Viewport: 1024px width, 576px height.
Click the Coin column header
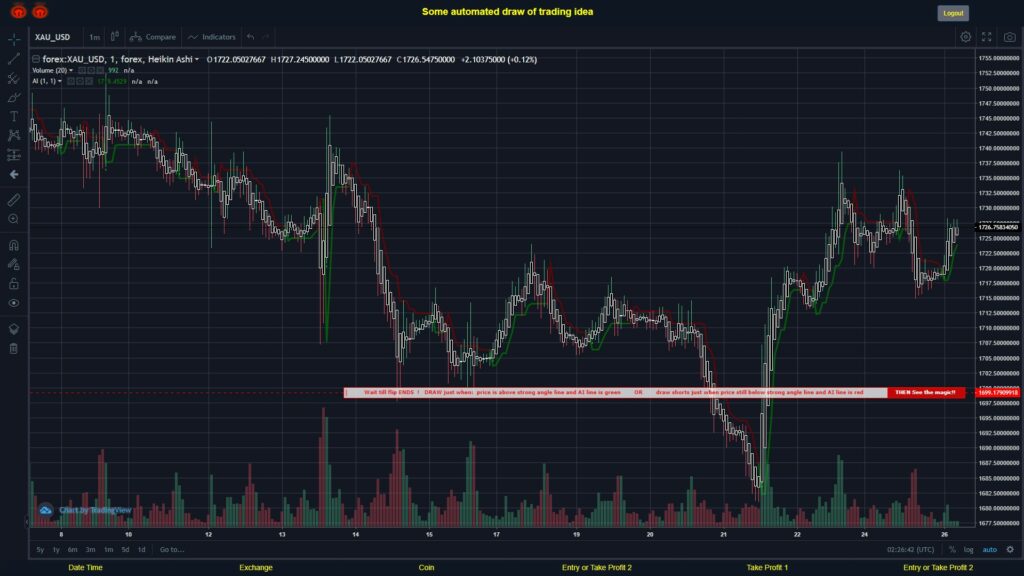[x=426, y=568]
